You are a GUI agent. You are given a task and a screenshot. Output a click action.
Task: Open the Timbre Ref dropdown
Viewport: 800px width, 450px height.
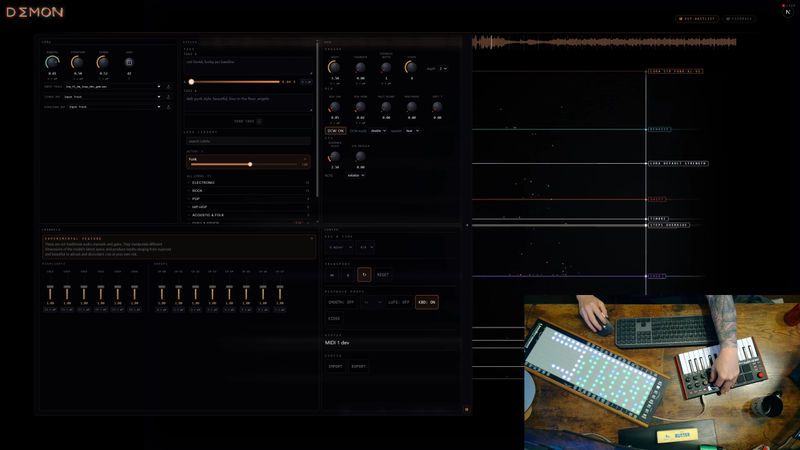click(x=113, y=97)
